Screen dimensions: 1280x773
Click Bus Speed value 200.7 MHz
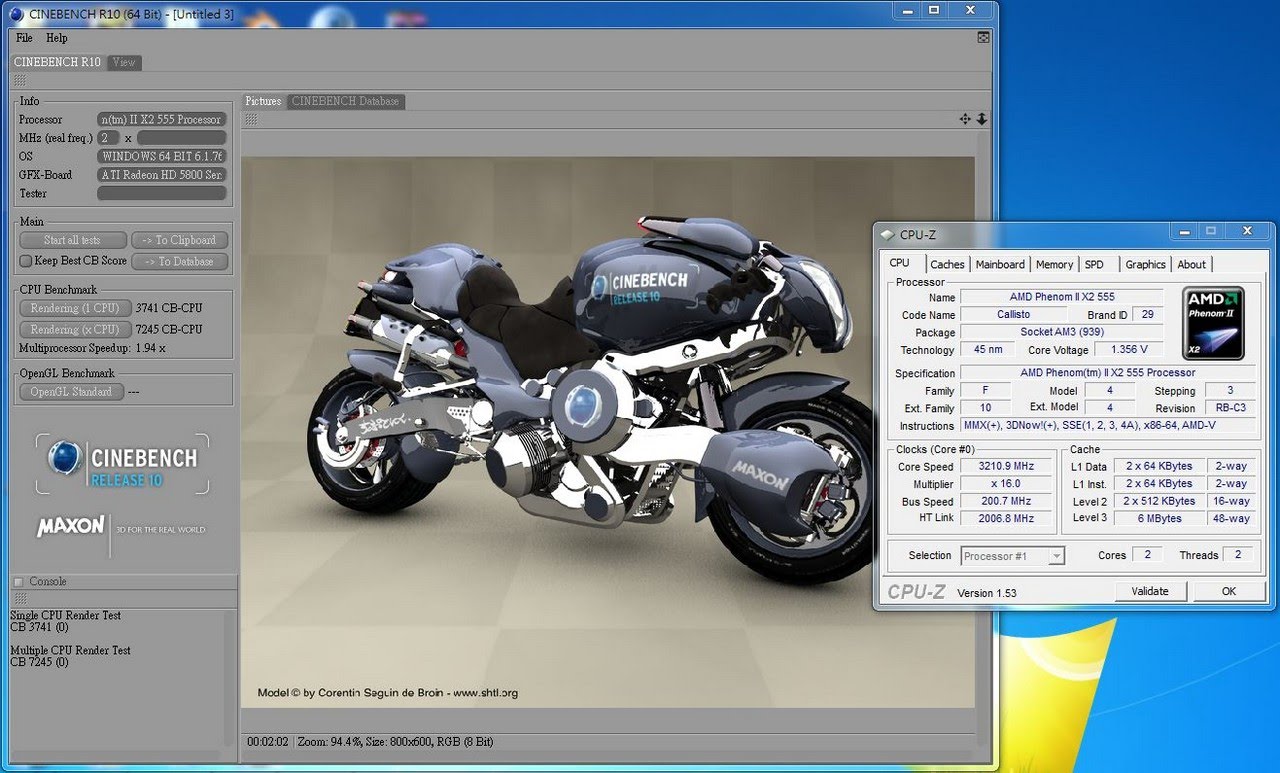[1005, 501]
